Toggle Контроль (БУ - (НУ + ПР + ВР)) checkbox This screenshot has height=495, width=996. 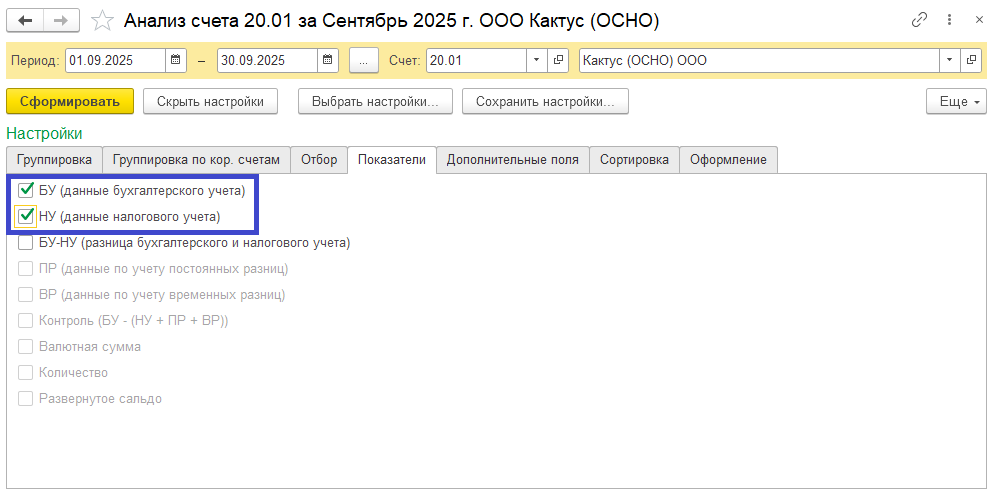click(26, 321)
